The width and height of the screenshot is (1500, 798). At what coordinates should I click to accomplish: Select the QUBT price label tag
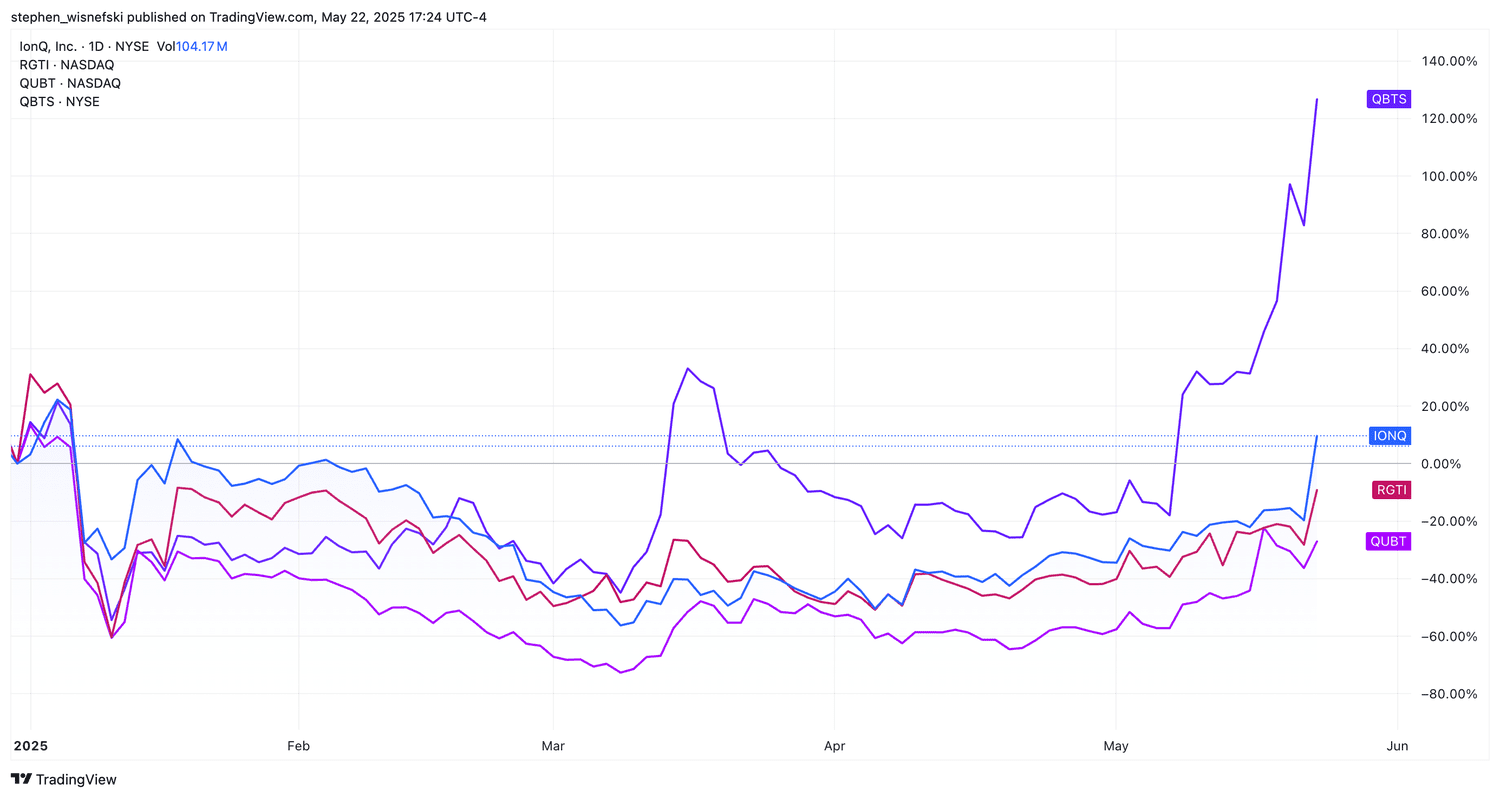click(x=1388, y=541)
